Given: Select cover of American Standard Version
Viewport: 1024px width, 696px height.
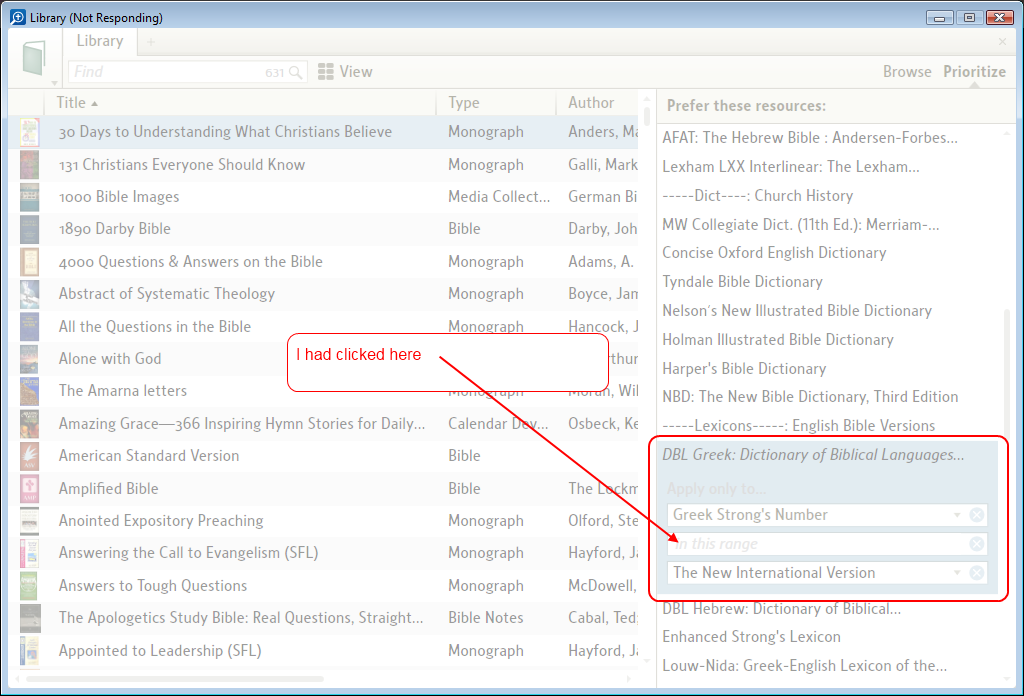Looking at the screenshot, I should point(29,456).
